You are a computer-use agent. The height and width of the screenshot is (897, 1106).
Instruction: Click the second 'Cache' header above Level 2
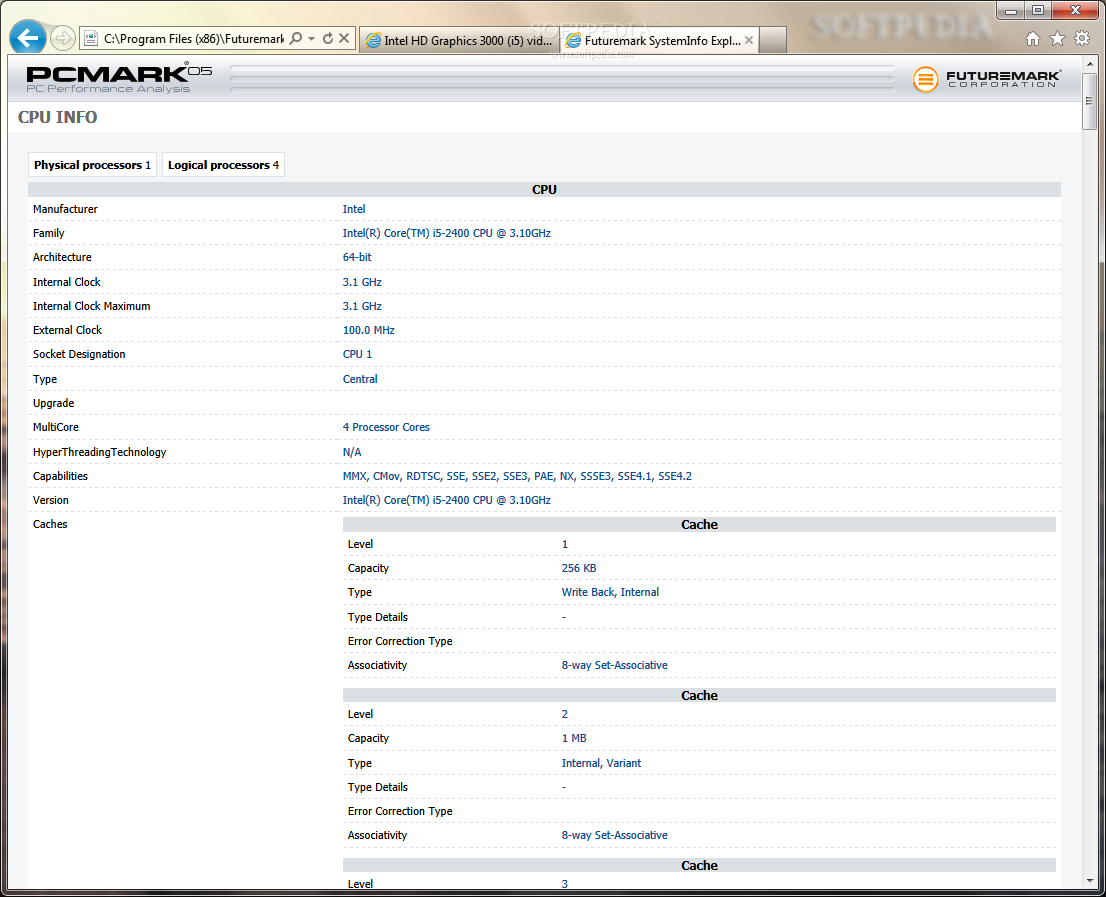[x=699, y=695]
